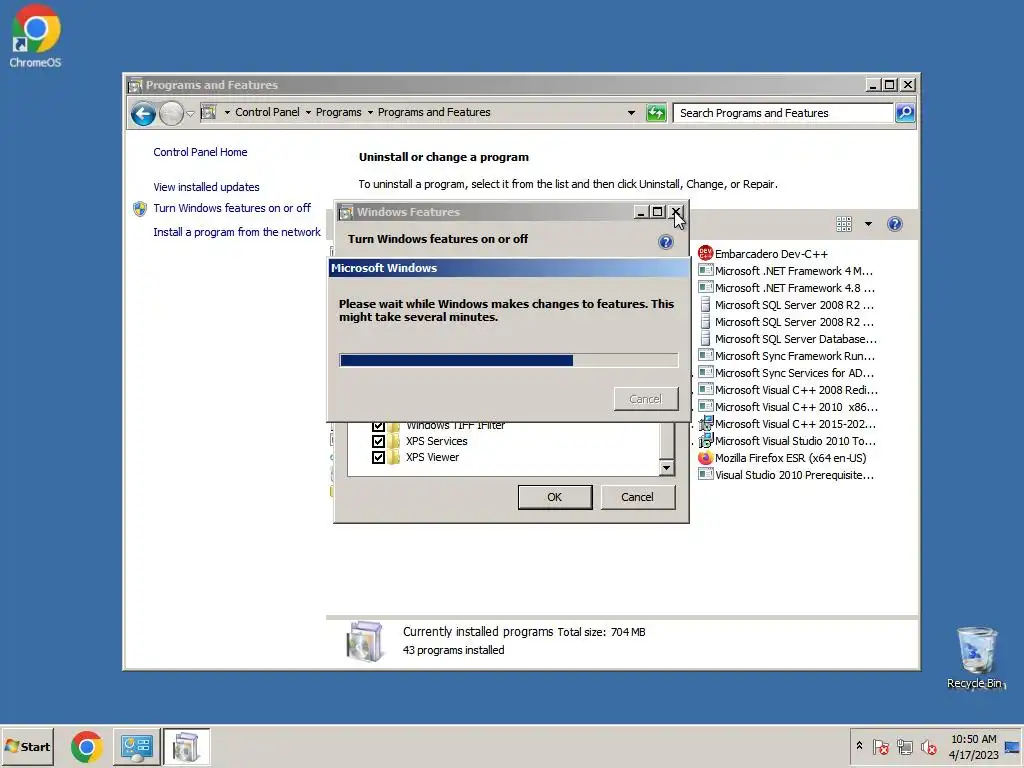Click the disabled Cancel in progress dialog

[645, 399]
